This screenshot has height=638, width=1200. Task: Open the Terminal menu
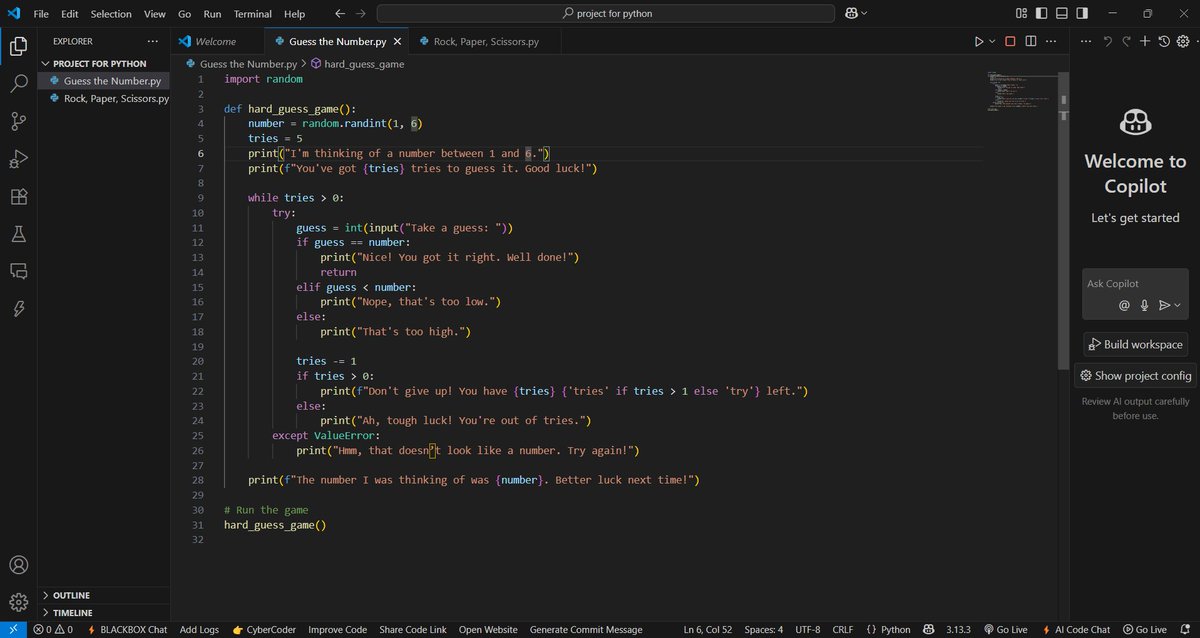pos(253,14)
